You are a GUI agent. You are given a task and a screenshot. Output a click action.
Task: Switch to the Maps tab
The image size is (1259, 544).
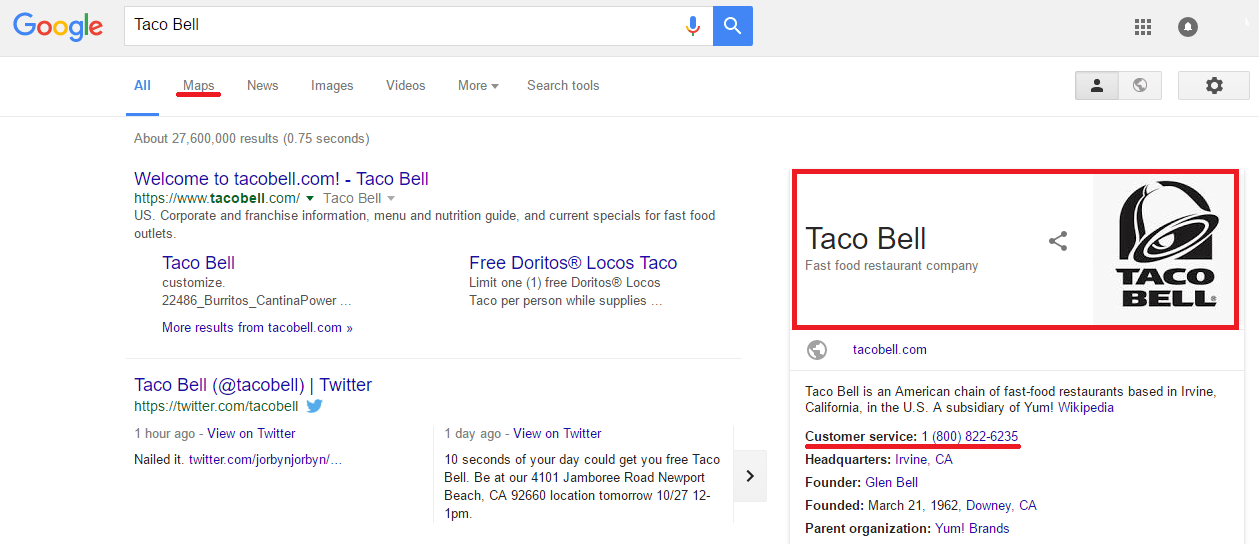199,86
